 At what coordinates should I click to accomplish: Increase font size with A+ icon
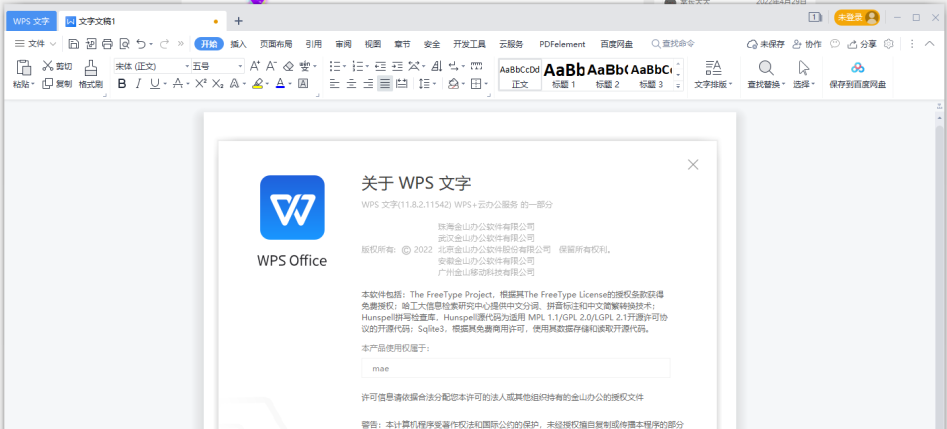255,66
